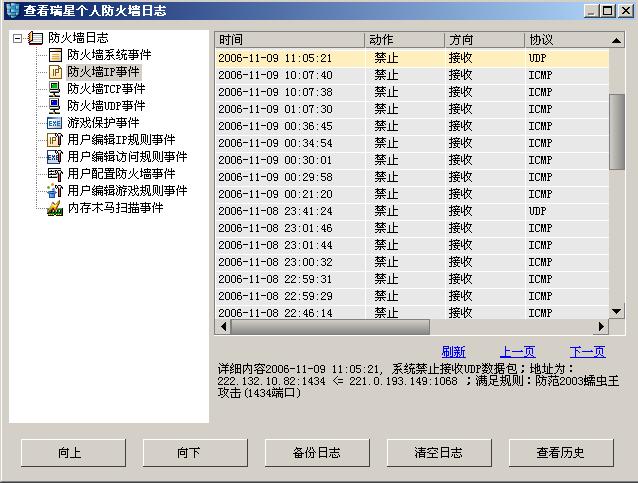Sort by the 时间 column header
The image size is (638, 483).
click(290, 40)
